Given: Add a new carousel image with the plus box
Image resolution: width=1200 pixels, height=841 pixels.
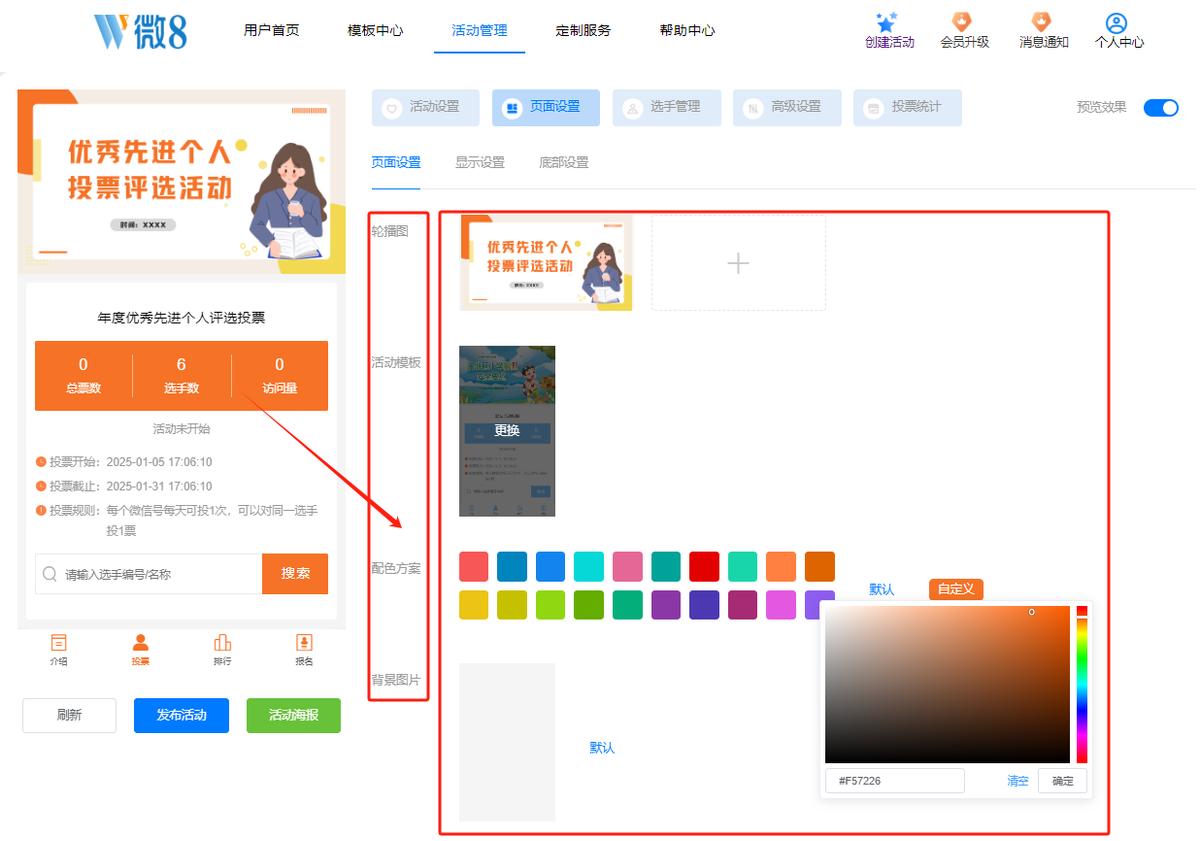Looking at the screenshot, I should click(738, 263).
